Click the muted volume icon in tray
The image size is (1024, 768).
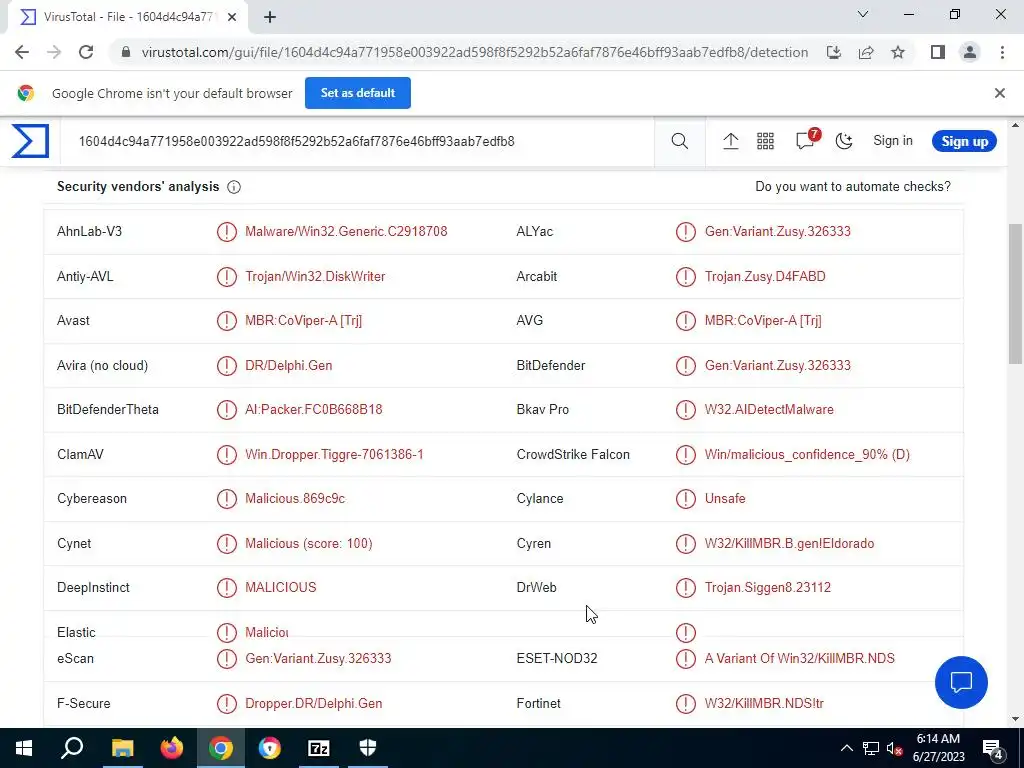coord(895,749)
